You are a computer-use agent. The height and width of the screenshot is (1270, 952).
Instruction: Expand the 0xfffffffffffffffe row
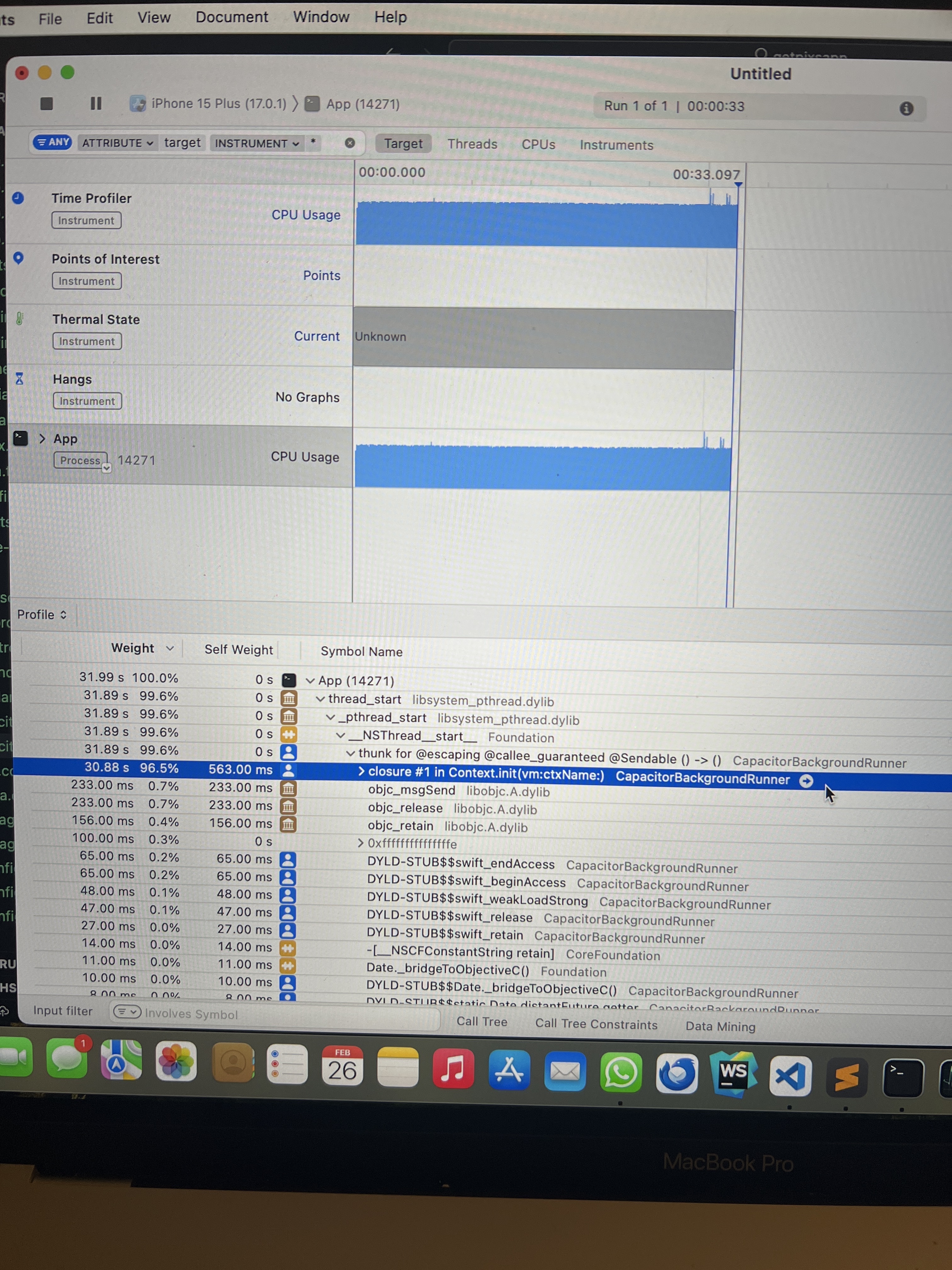tap(360, 843)
